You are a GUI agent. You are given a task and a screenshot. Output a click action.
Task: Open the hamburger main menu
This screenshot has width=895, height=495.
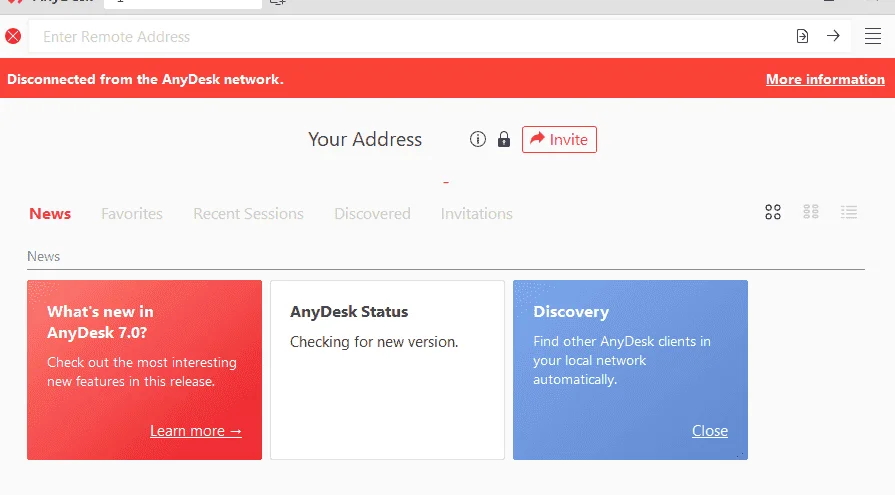[873, 36]
